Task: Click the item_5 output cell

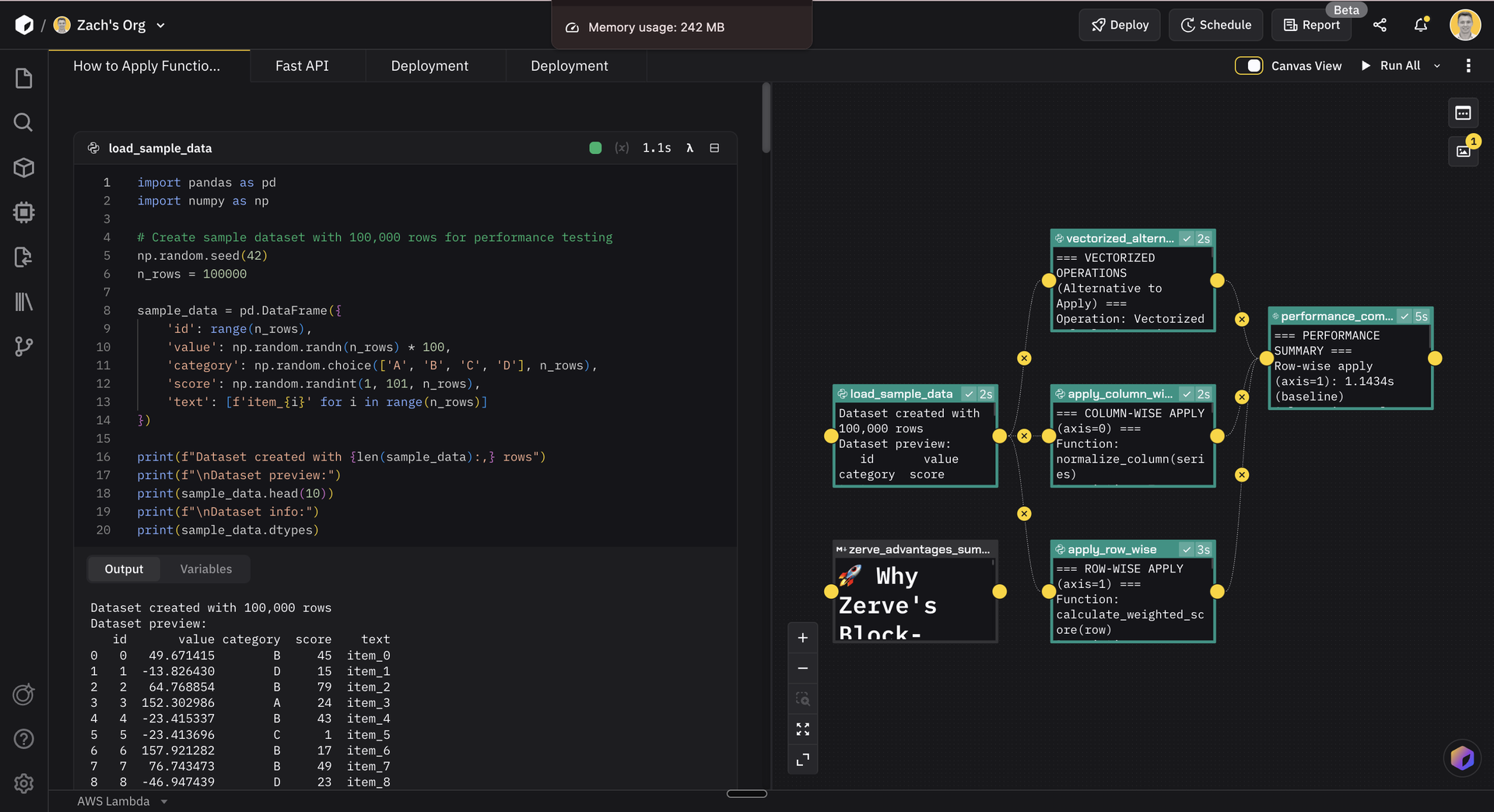Action: (369, 734)
